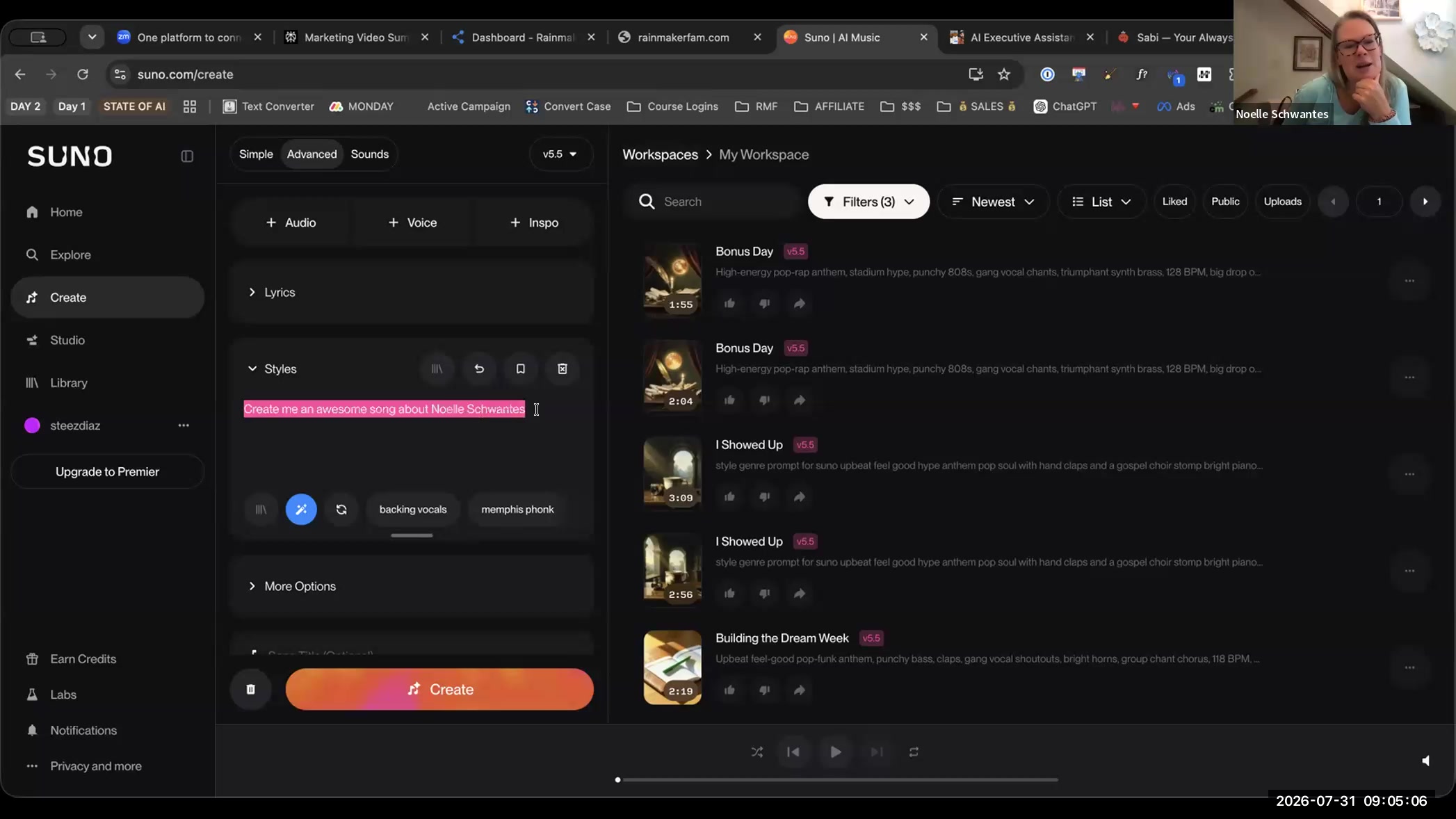The height and width of the screenshot is (819, 1456).
Task: Open the Newest sort dropdown
Action: click(993, 202)
